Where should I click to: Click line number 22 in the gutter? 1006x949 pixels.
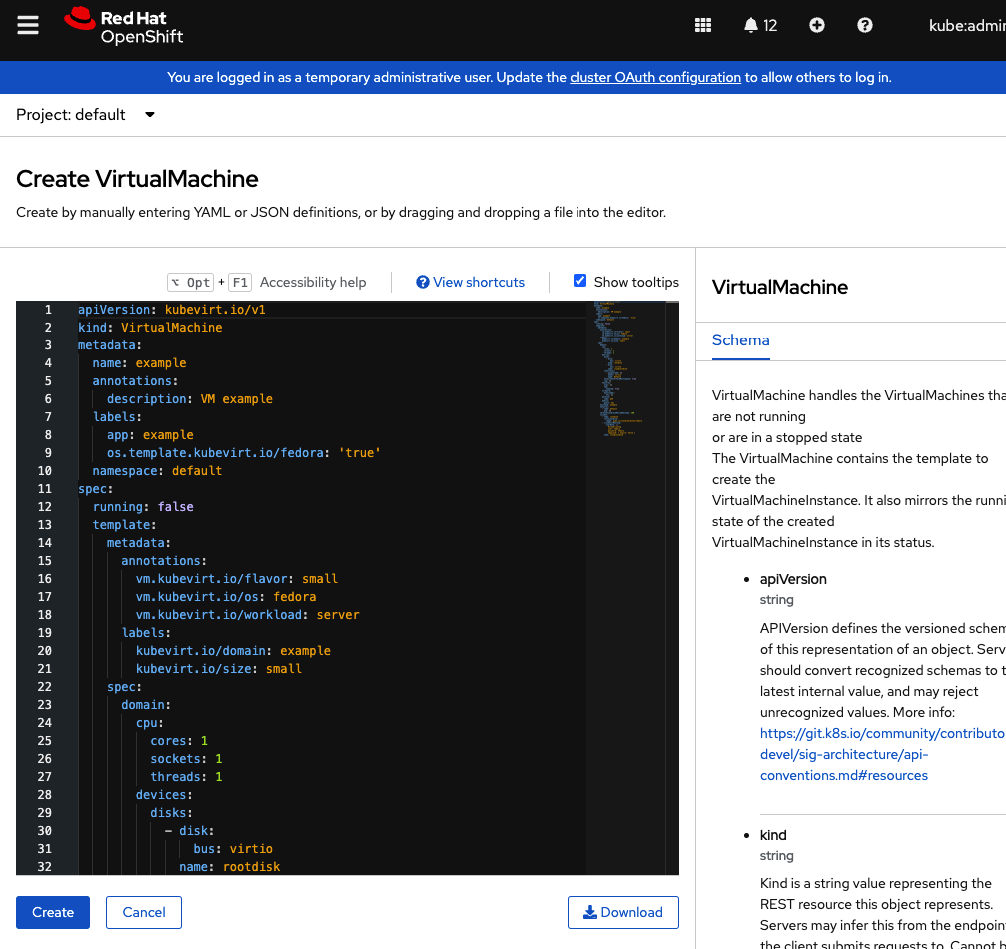point(44,687)
